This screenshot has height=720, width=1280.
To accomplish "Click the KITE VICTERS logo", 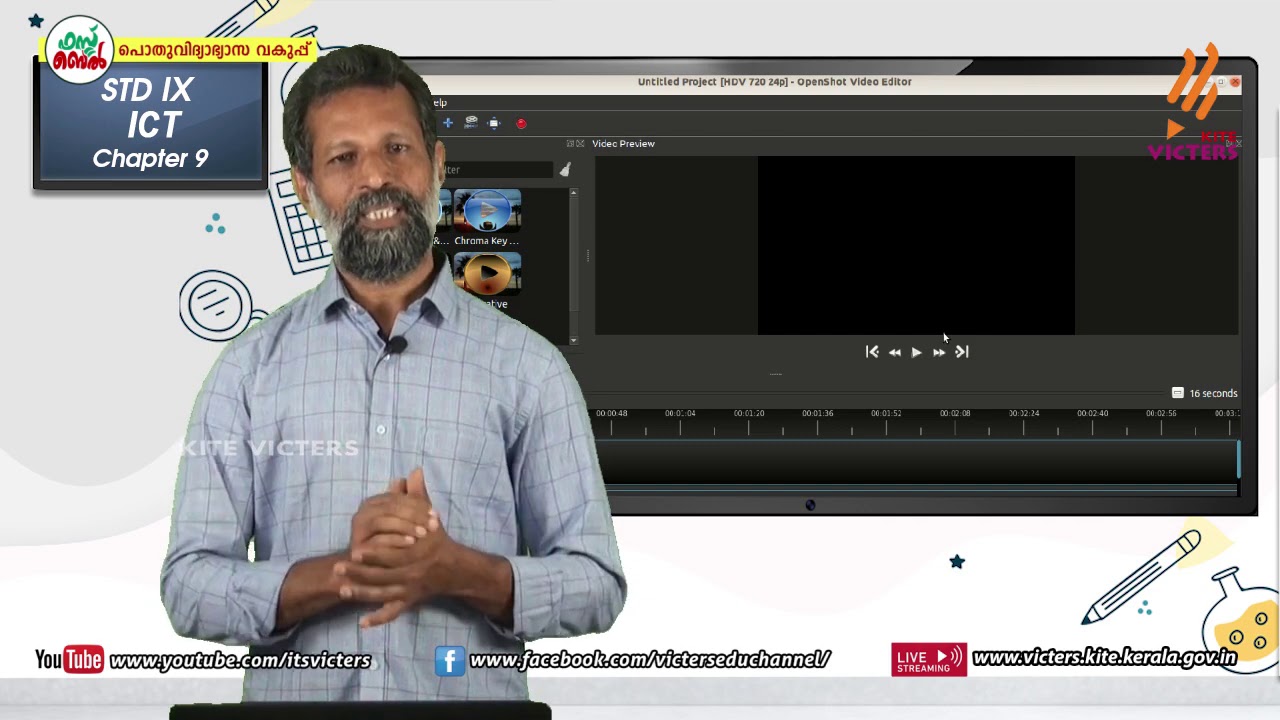I will [x=1194, y=102].
